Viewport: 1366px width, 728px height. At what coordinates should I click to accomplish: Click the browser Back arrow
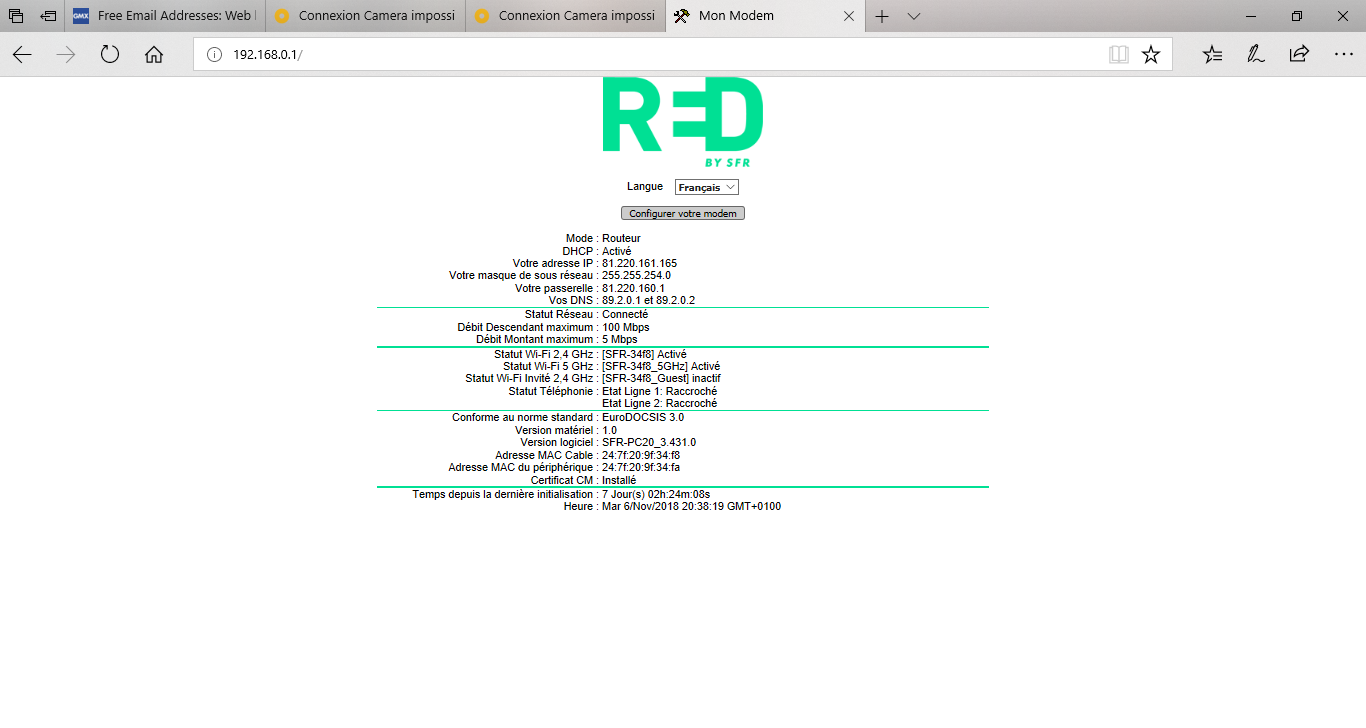pos(22,55)
